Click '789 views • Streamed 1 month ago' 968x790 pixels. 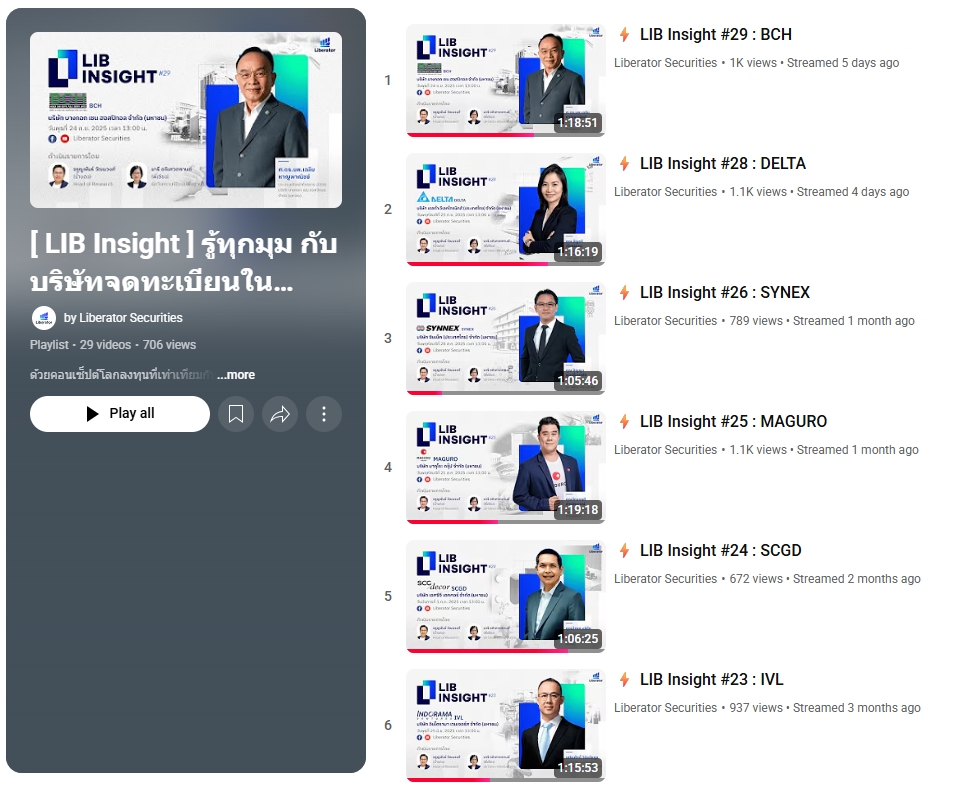click(x=822, y=321)
